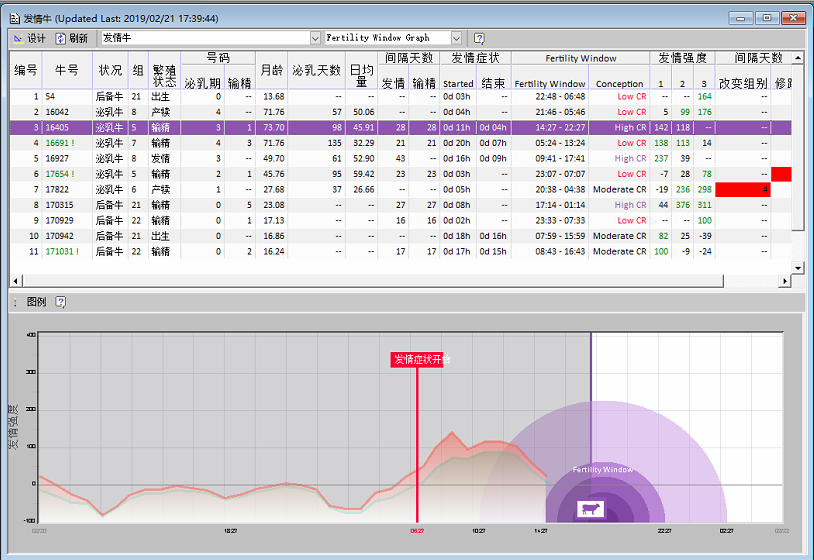Click the 发情症状开始 marker on the graph

(417, 359)
